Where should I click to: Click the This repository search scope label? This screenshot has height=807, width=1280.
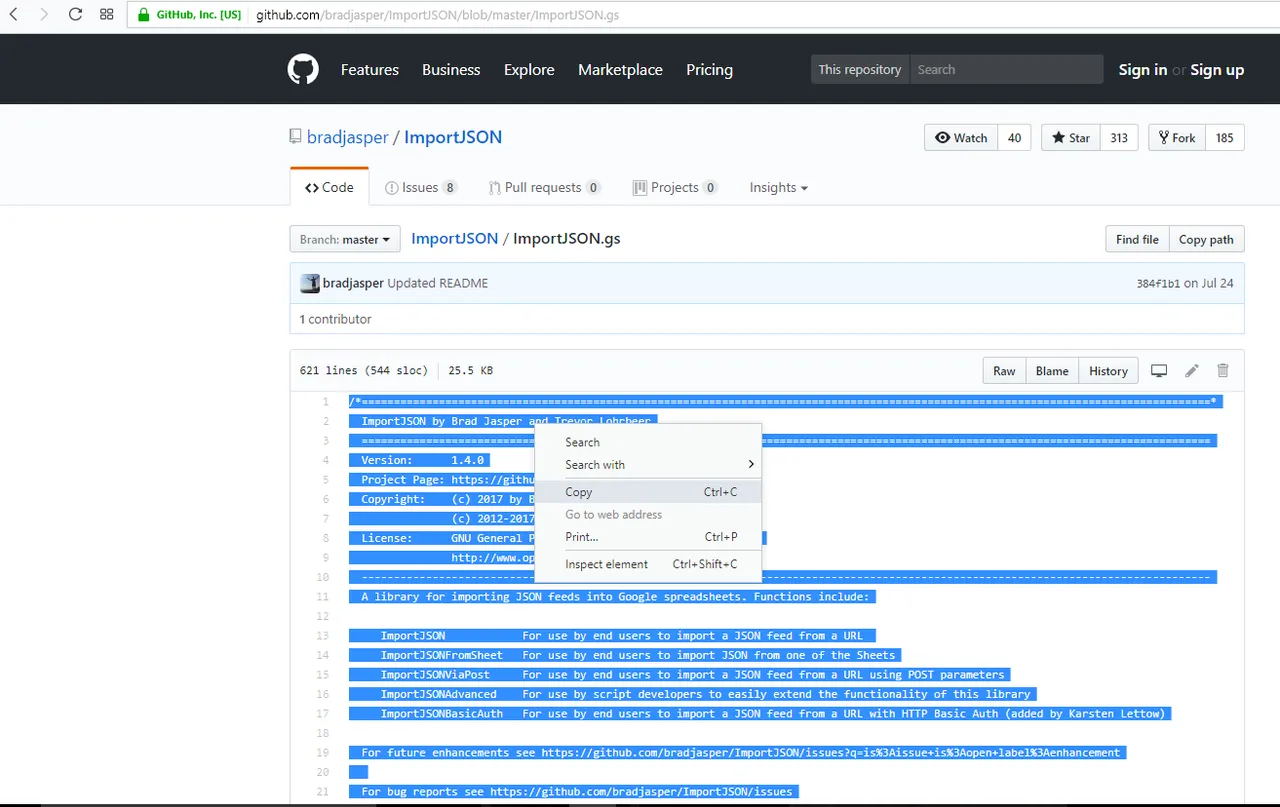[860, 70]
